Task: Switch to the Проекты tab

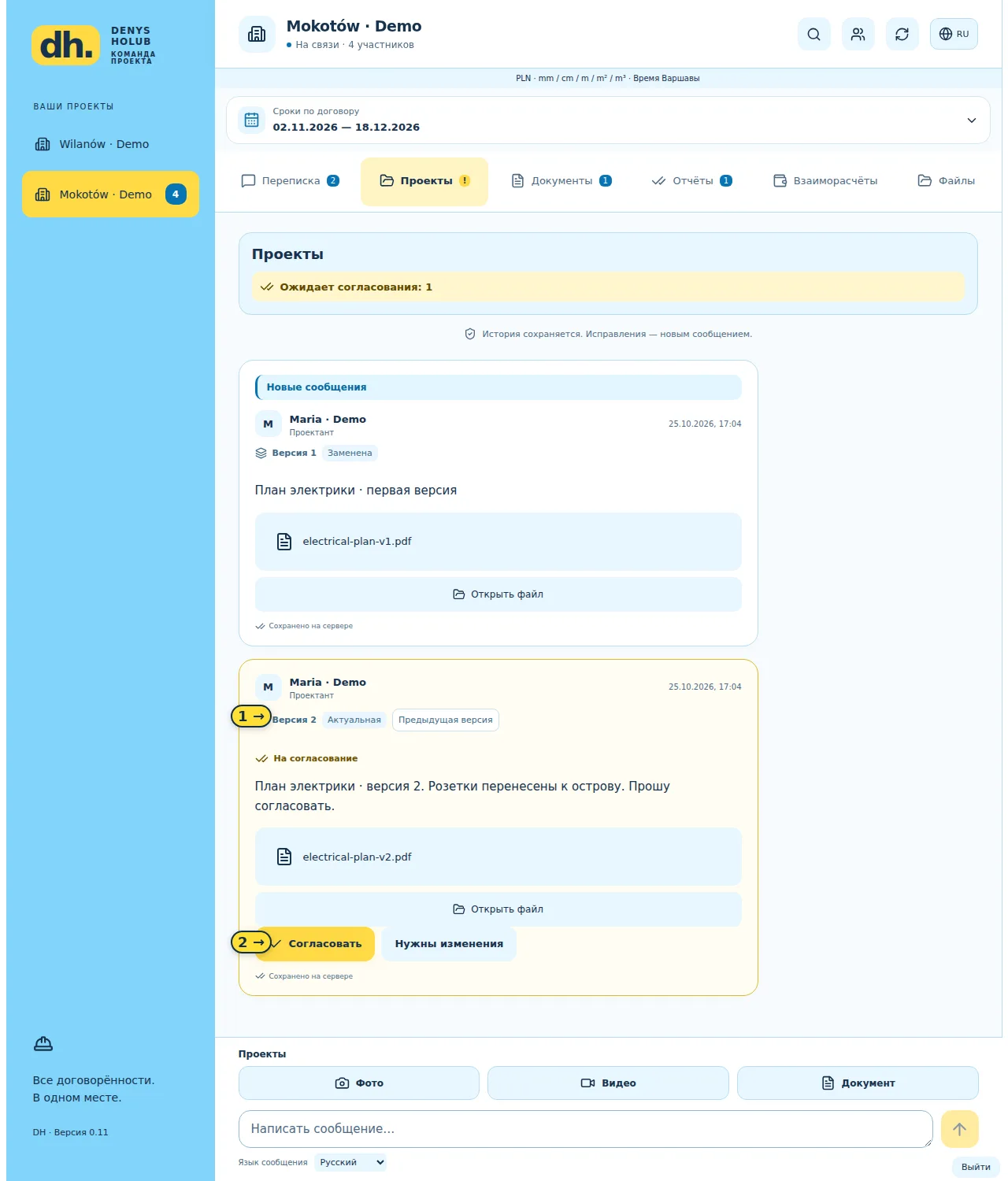Action: (424, 181)
